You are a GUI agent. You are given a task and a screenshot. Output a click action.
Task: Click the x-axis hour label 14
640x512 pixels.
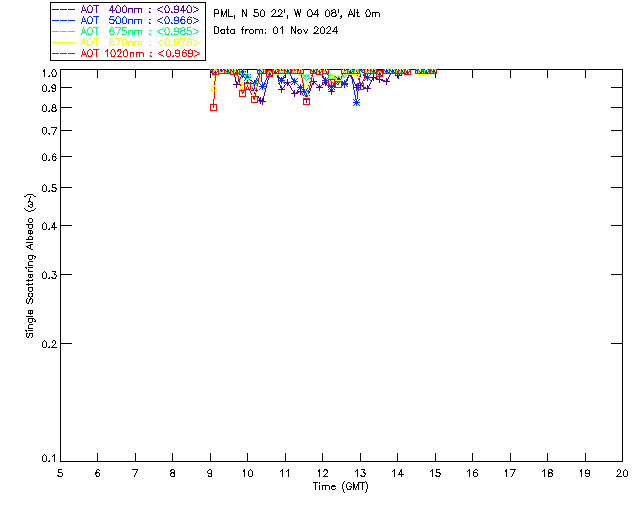pyautogui.click(x=398, y=473)
